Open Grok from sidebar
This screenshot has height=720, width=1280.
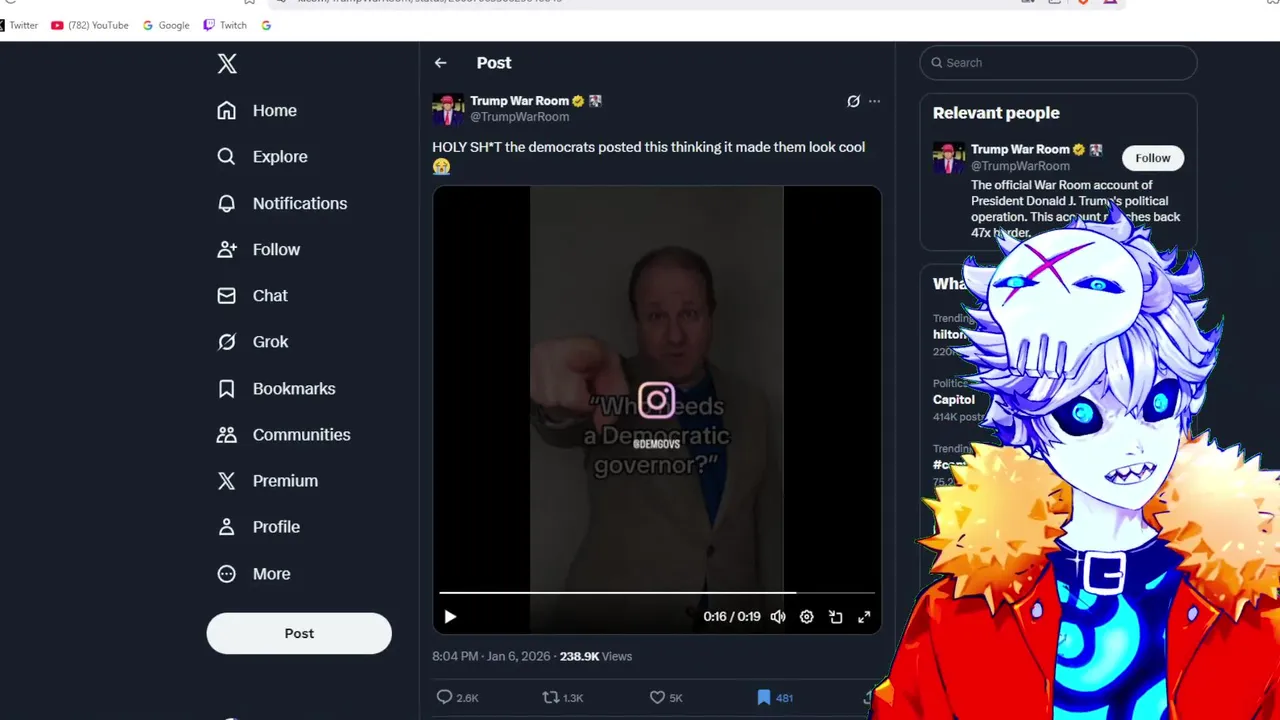(252, 342)
